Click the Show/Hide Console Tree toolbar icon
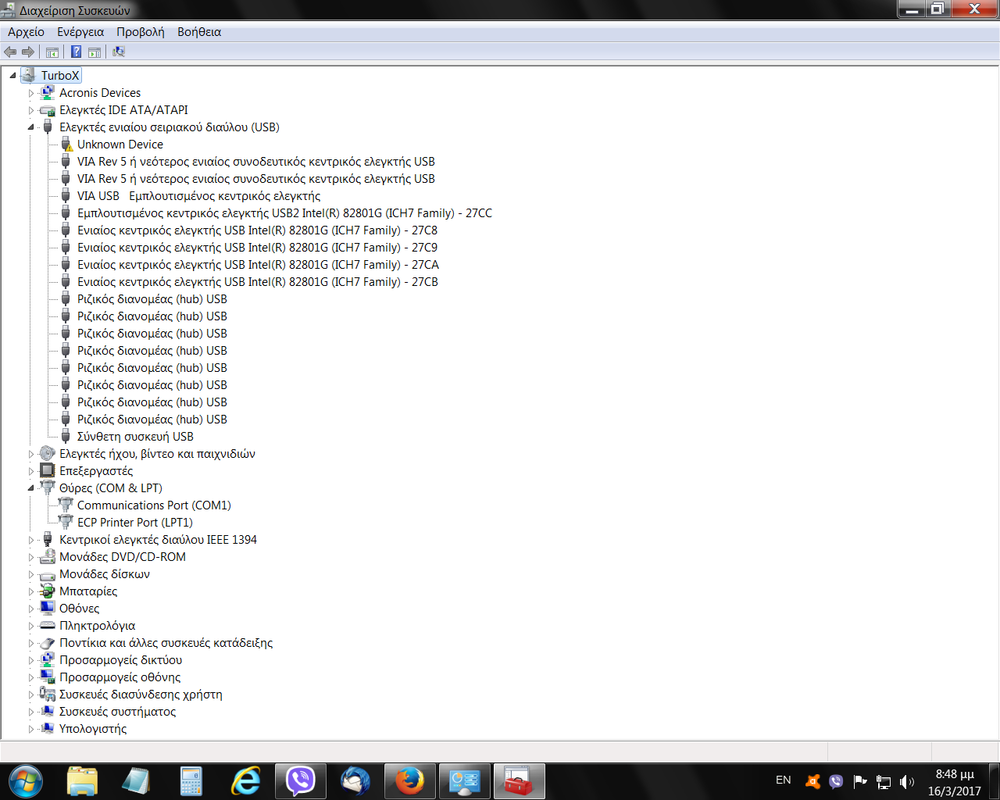Screen dimensions: 1000x800 click(x=52, y=52)
